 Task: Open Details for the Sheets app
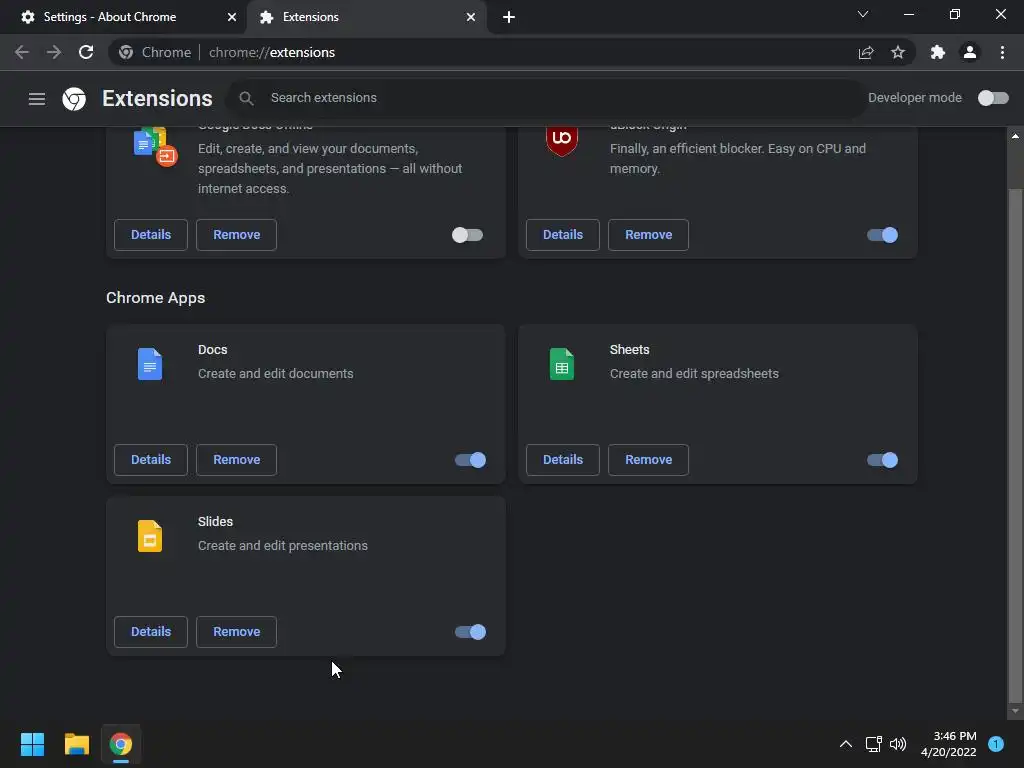tap(563, 460)
